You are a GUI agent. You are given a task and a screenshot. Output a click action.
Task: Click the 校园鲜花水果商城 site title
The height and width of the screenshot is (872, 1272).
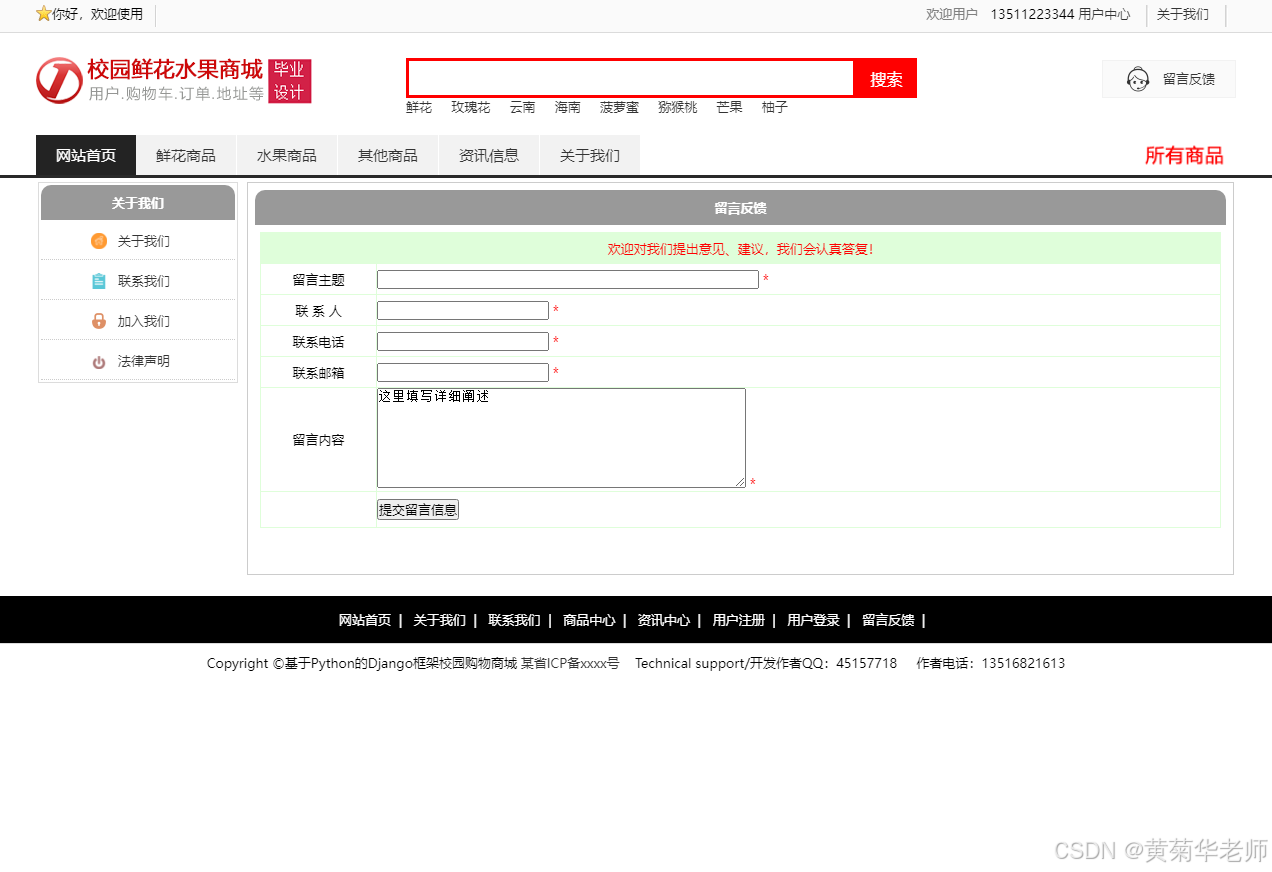175,69
